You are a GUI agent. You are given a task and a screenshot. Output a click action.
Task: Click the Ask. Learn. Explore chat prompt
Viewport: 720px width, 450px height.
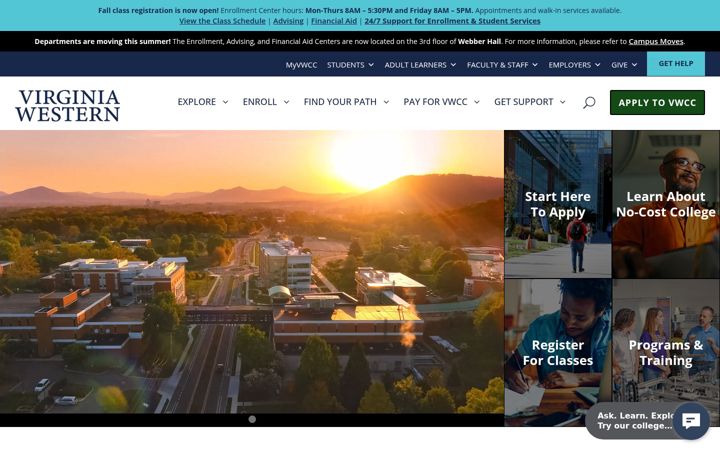(x=635, y=421)
